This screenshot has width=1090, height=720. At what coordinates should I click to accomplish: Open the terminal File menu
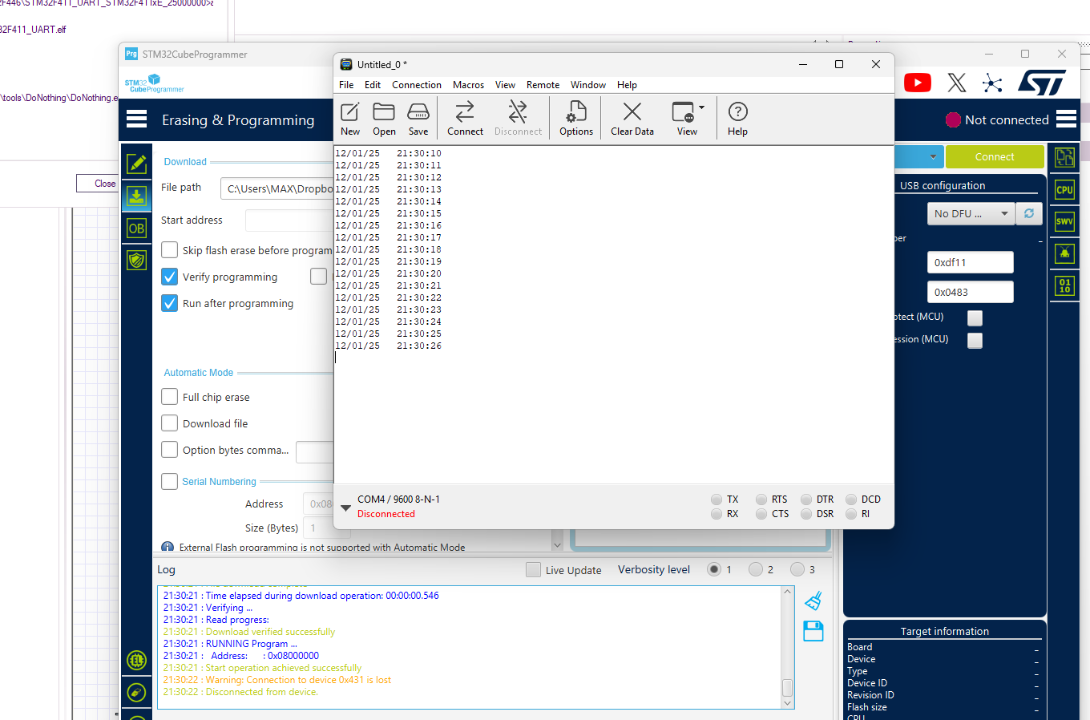pyautogui.click(x=346, y=85)
